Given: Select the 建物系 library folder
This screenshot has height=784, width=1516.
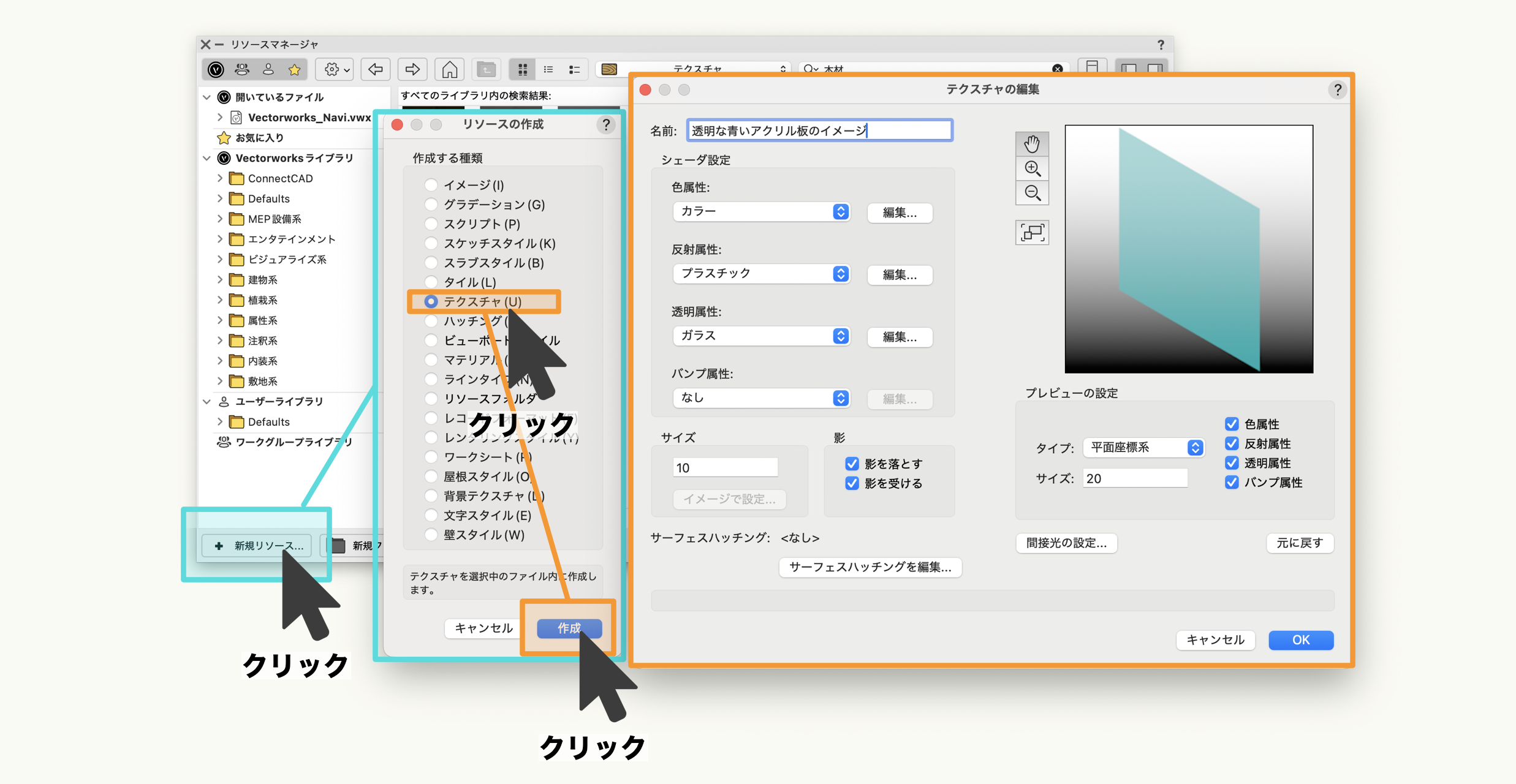Looking at the screenshot, I should [263, 280].
